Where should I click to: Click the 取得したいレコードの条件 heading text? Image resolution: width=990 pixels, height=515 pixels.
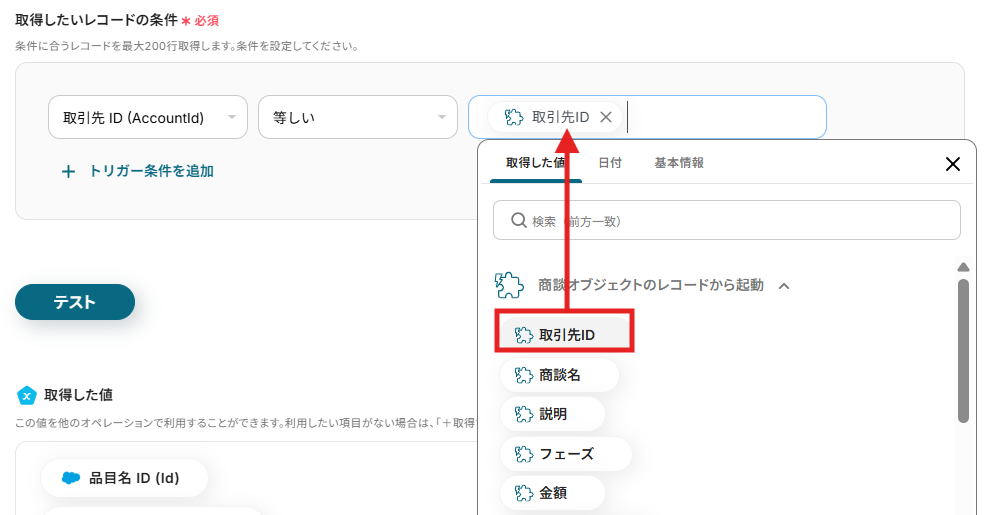(x=97, y=20)
